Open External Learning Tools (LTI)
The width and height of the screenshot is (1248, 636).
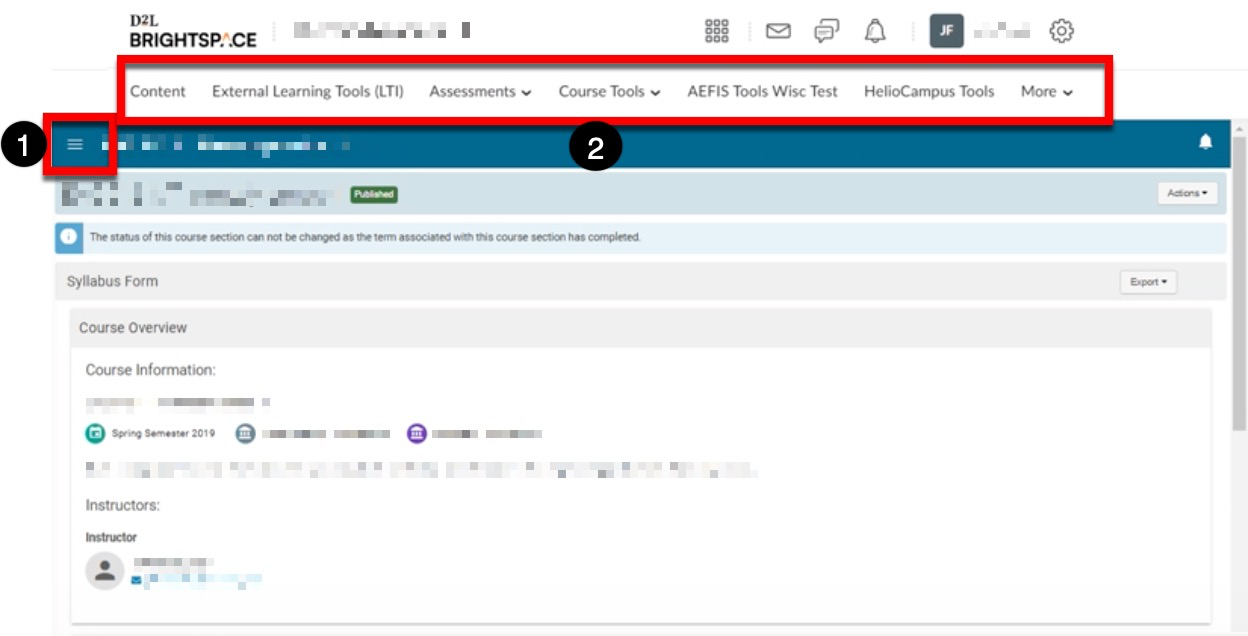point(307,92)
